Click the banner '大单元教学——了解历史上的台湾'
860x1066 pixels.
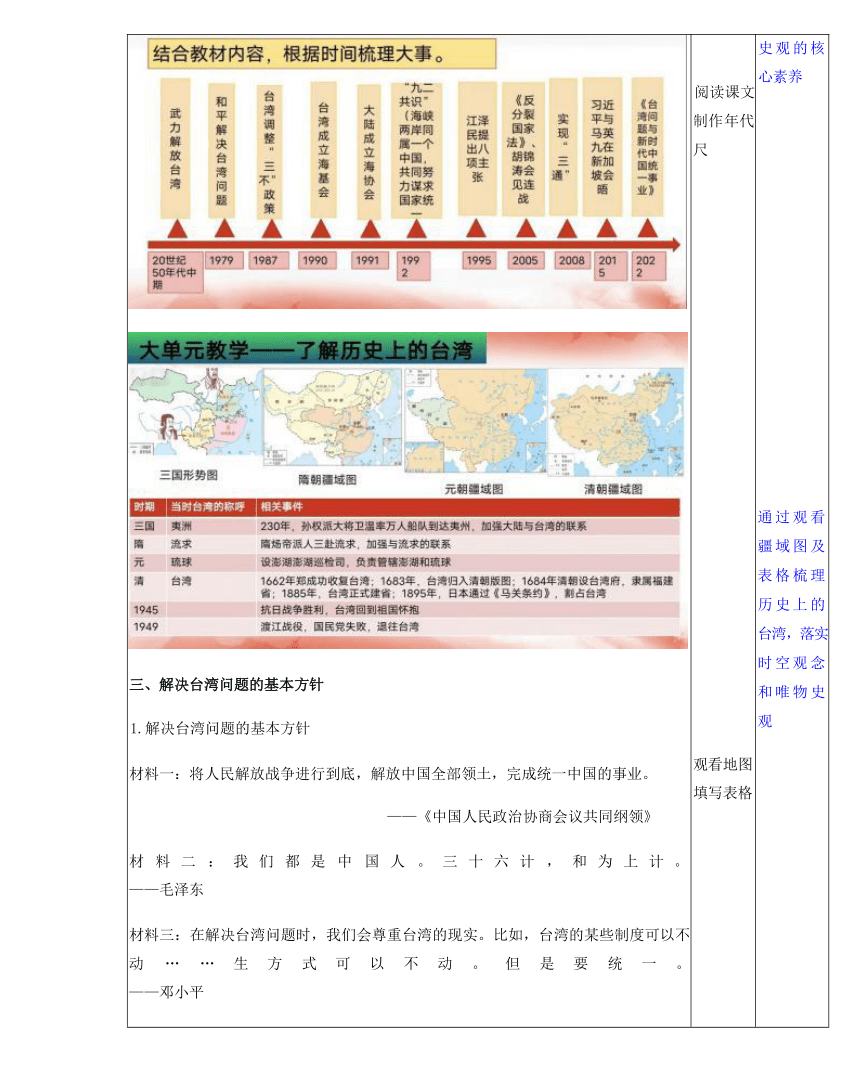pyautogui.click(x=307, y=349)
